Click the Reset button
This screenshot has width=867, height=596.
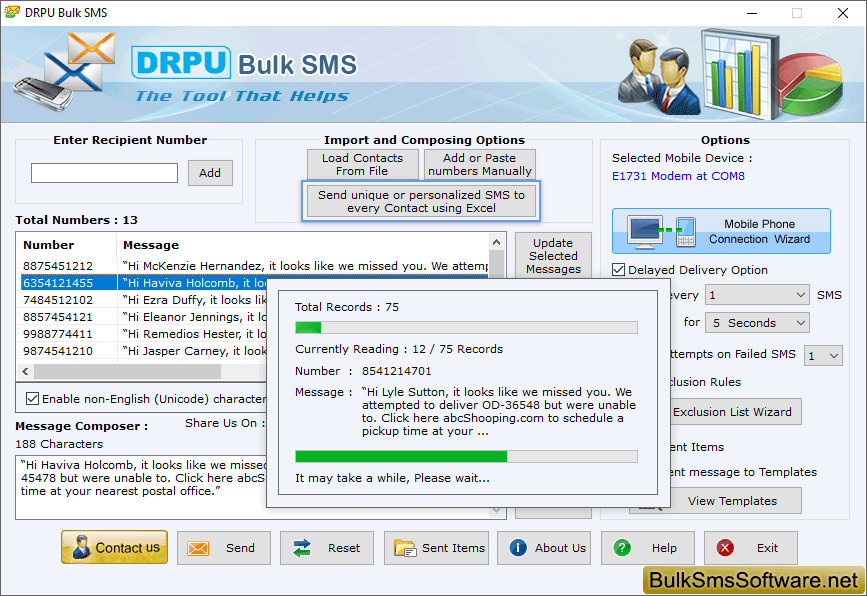click(327, 548)
